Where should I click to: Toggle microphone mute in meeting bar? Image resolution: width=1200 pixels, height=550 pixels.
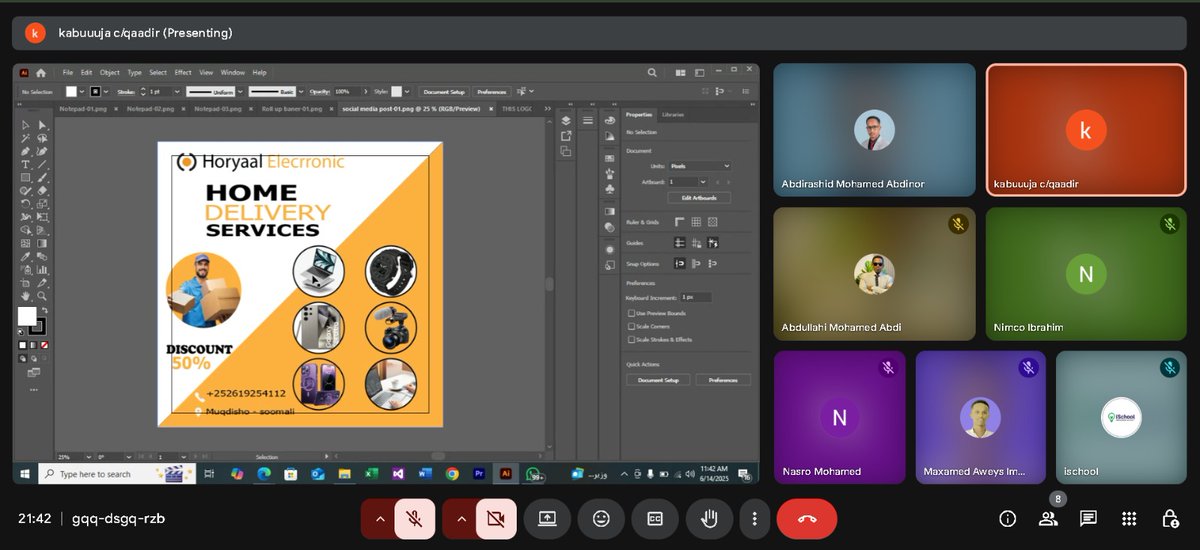[x=414, y=518]
